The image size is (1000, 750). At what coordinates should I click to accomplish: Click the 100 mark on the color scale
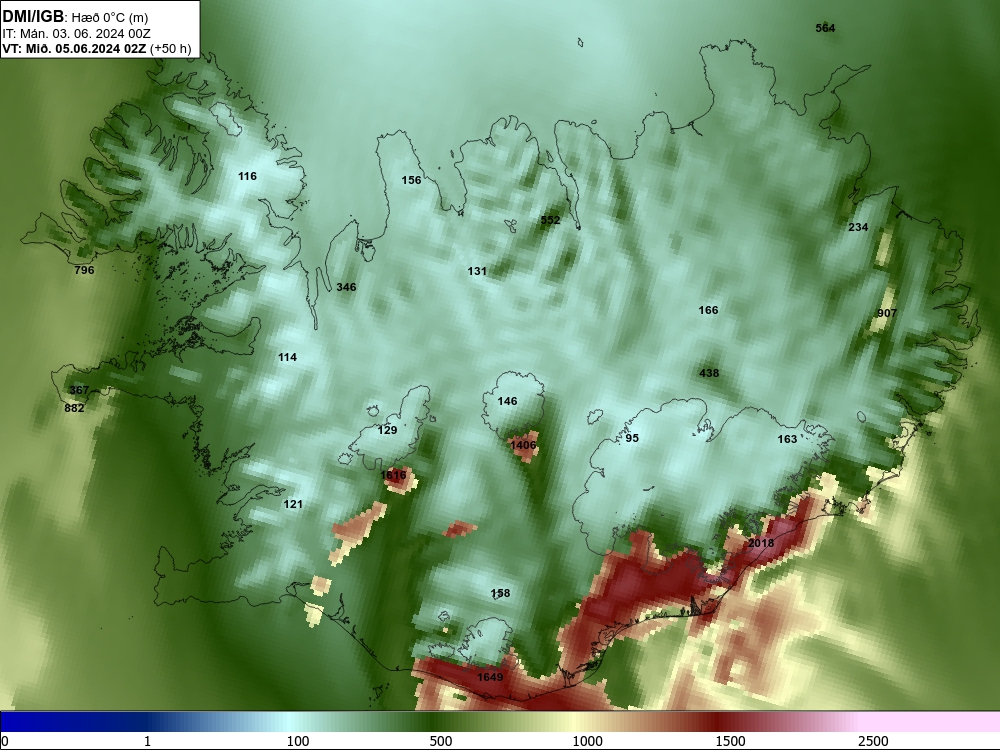click(298, 741)
